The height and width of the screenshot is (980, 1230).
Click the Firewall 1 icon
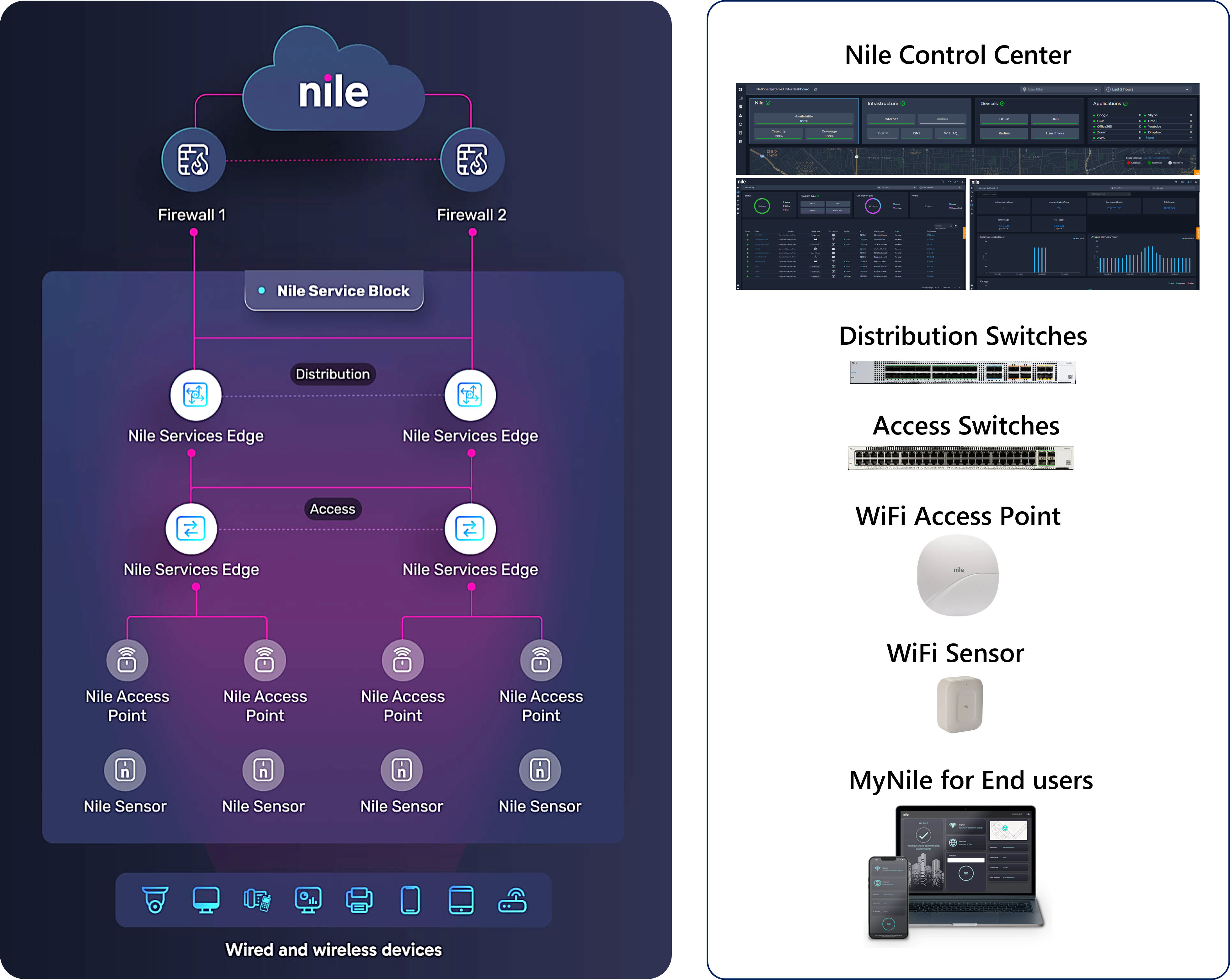tap(193, 160)
